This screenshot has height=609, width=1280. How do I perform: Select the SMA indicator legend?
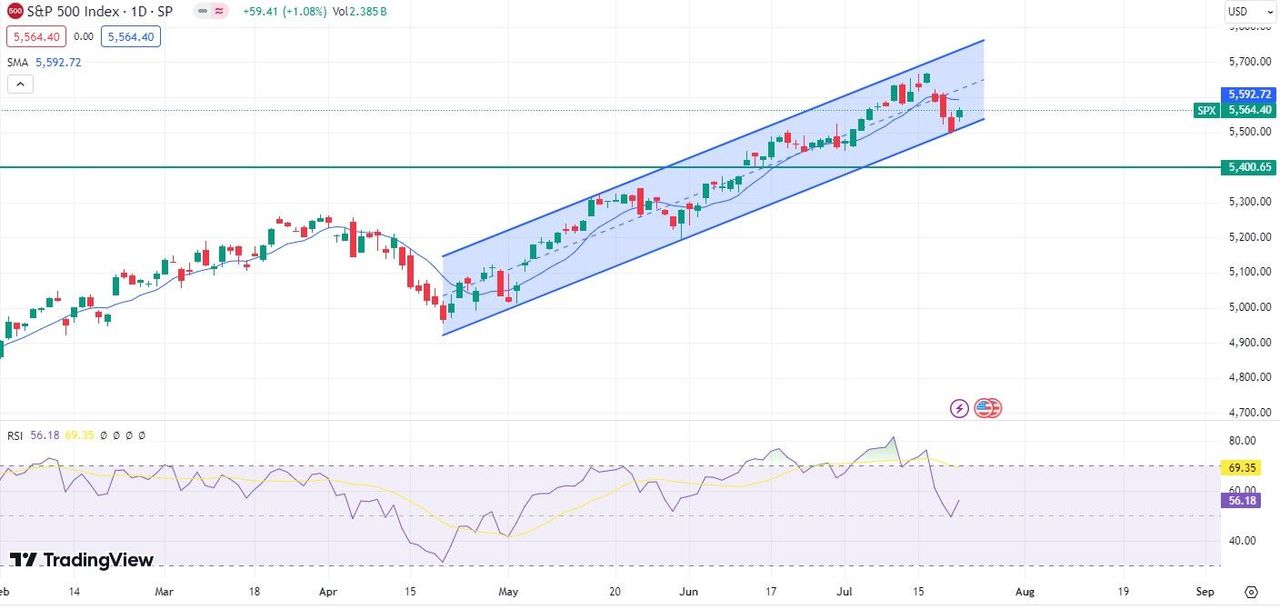tap(18, 62)
